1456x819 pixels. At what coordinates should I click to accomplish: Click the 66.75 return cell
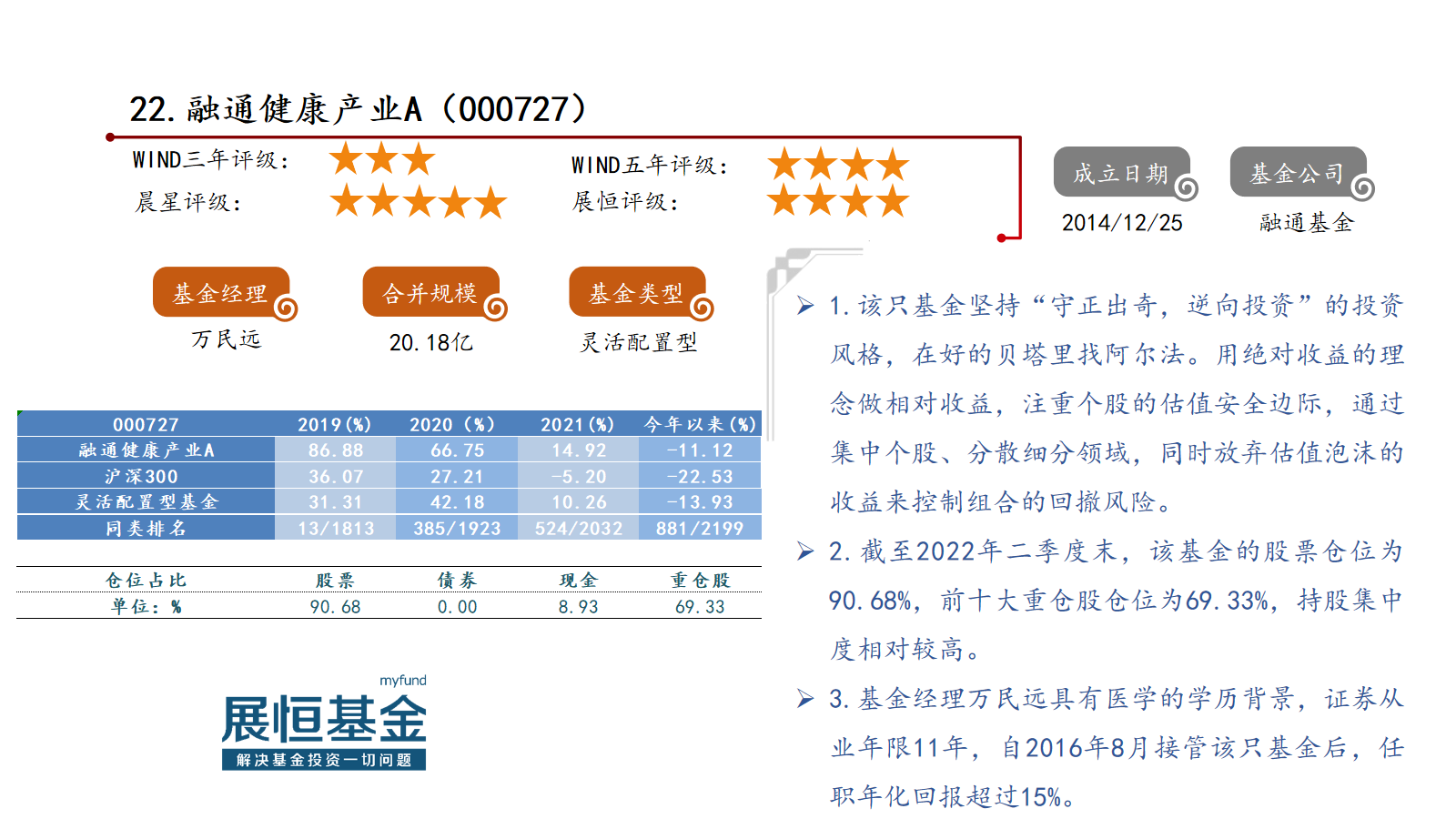tap(457, 450)
